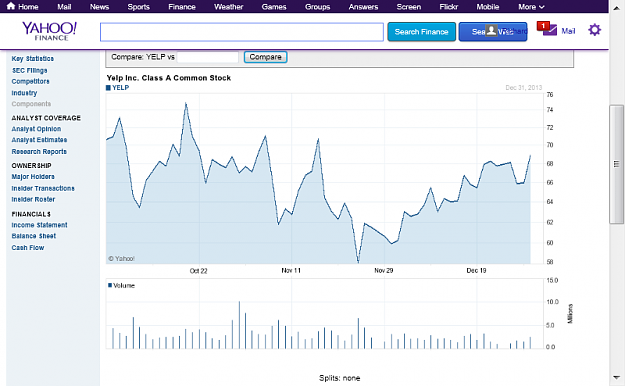Click the OWNERSHIP section heading
Viewport: 625px width, 386px height.
(31, 165)
